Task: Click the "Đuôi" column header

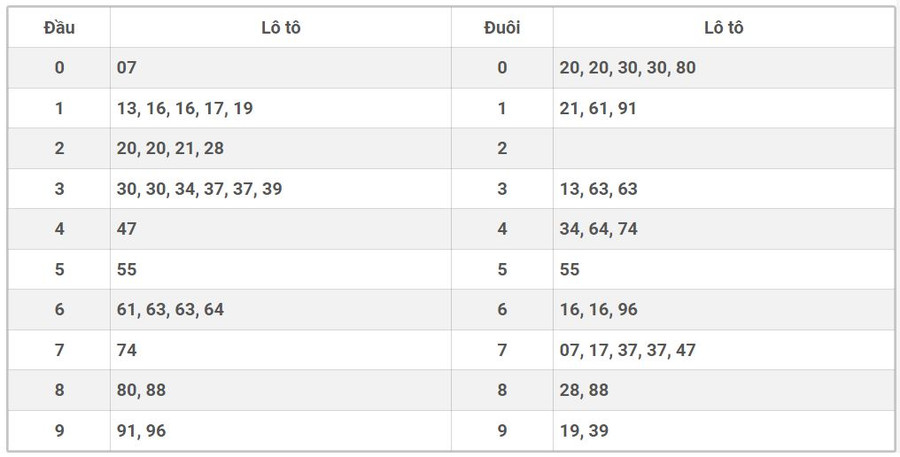Action: point(502,28)
